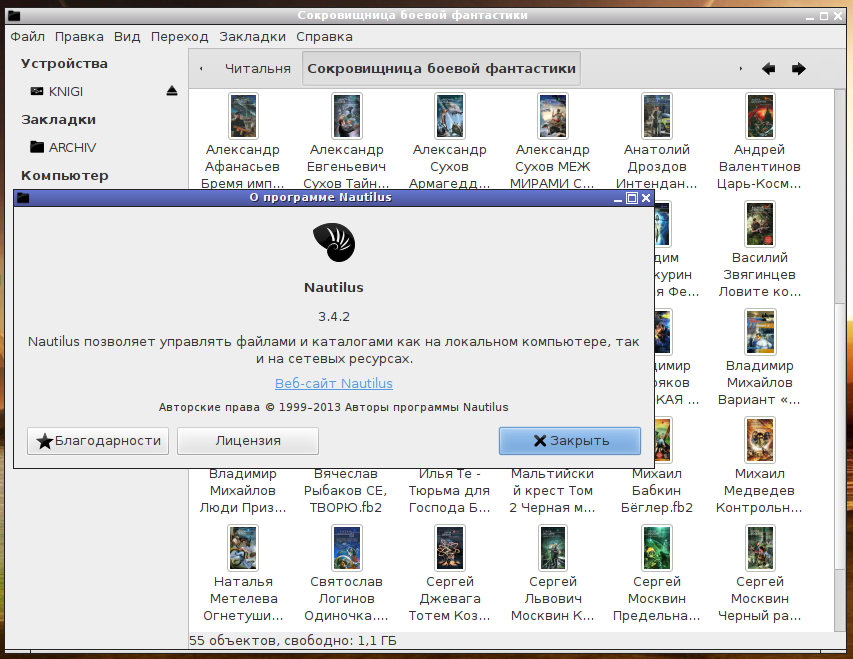Open the book Сергей Москвин Черный ра...
The image size is (853, 659).
(759, 574)
